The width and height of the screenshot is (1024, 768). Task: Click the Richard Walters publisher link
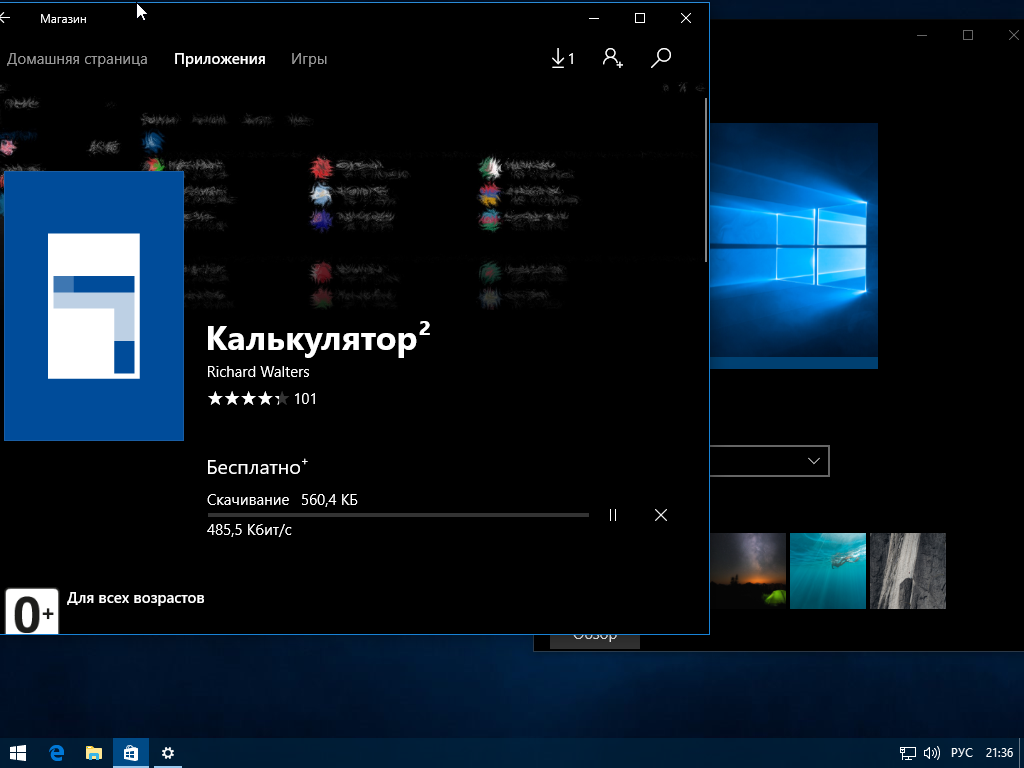coord(258,372)
